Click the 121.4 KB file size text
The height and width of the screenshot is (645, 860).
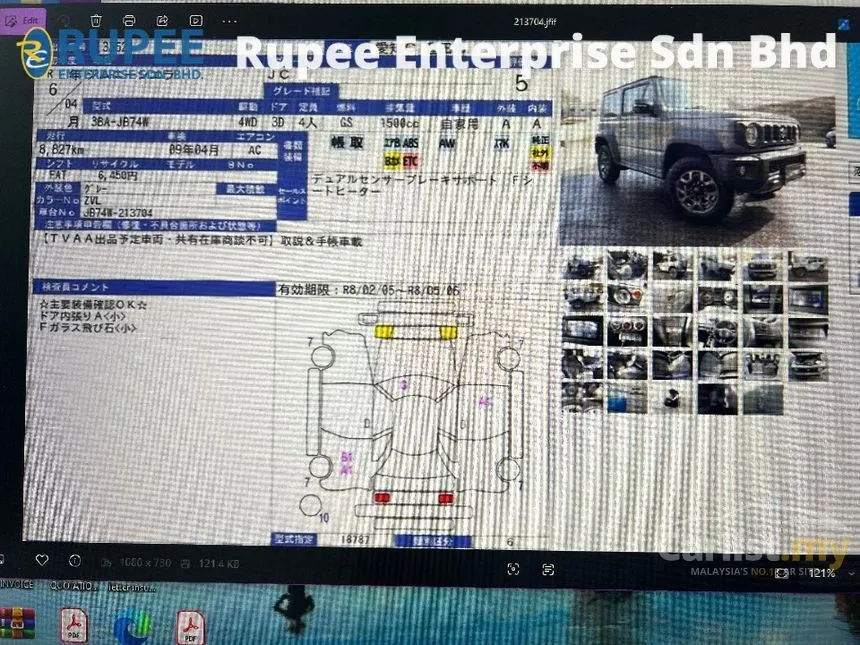(x=219, y=563)
